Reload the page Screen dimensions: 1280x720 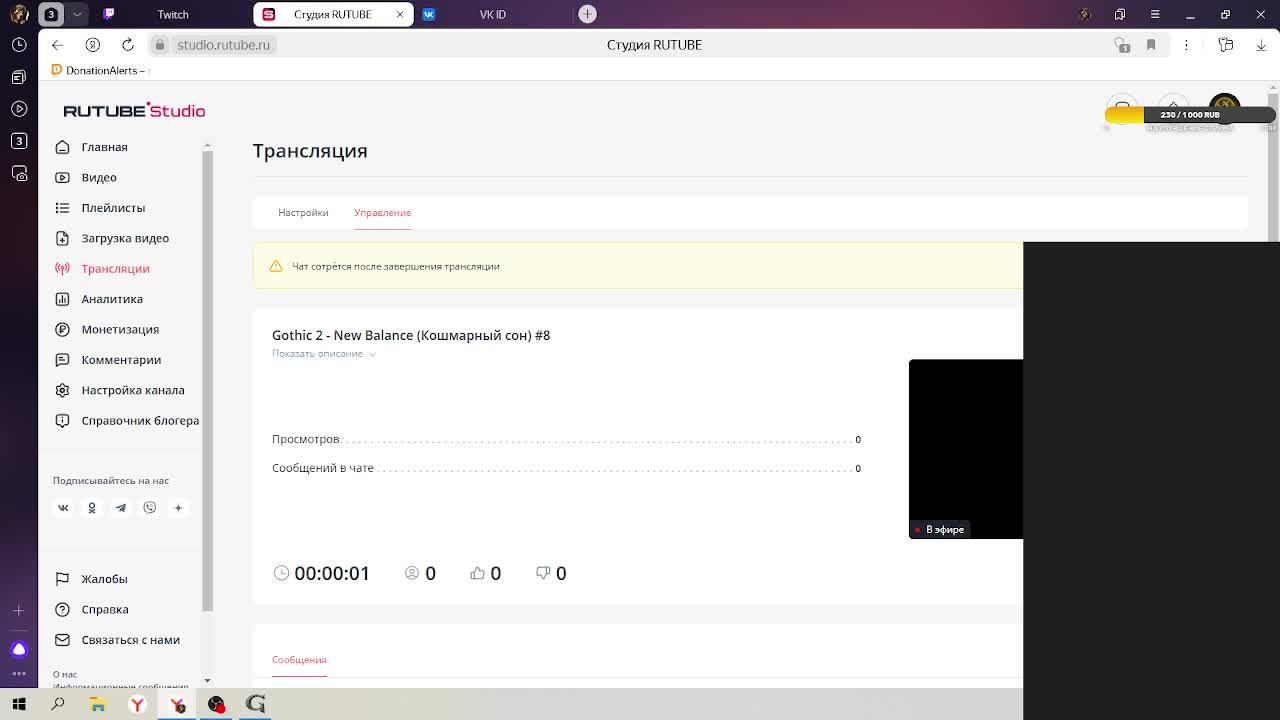tap(128, 45)
